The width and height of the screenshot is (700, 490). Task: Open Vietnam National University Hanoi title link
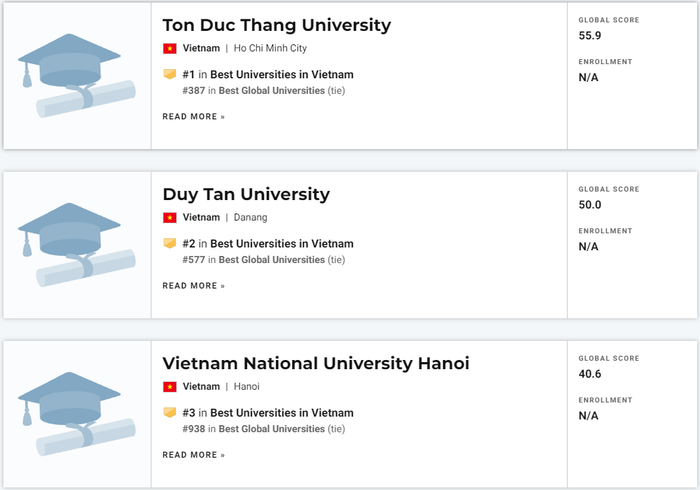[x=316, y=363]
